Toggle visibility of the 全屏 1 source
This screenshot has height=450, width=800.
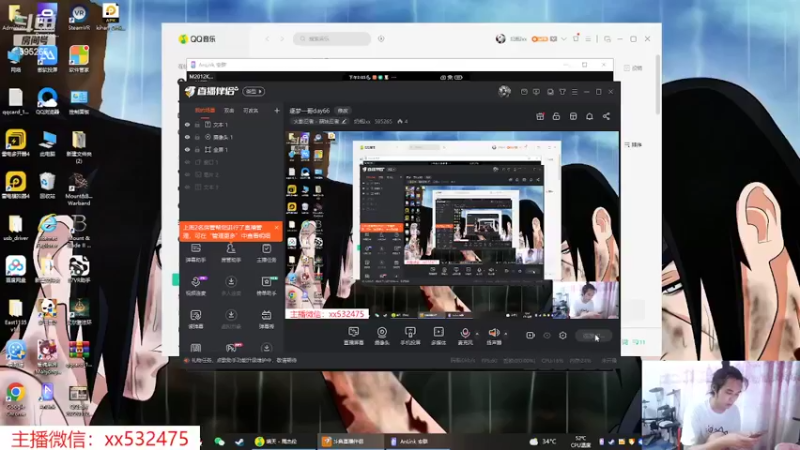point(187,149)
